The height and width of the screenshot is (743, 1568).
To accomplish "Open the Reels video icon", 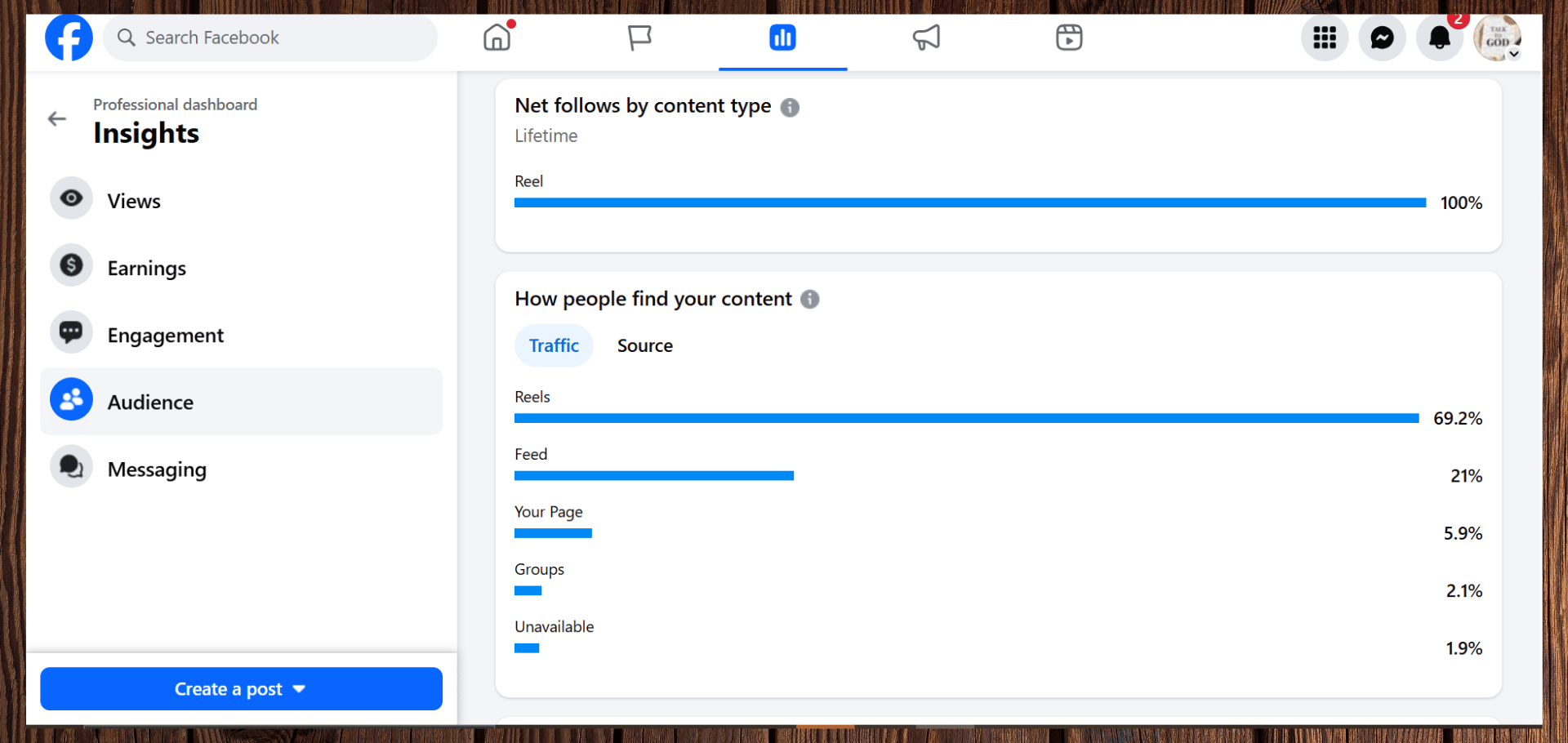I will point(1069,38).
